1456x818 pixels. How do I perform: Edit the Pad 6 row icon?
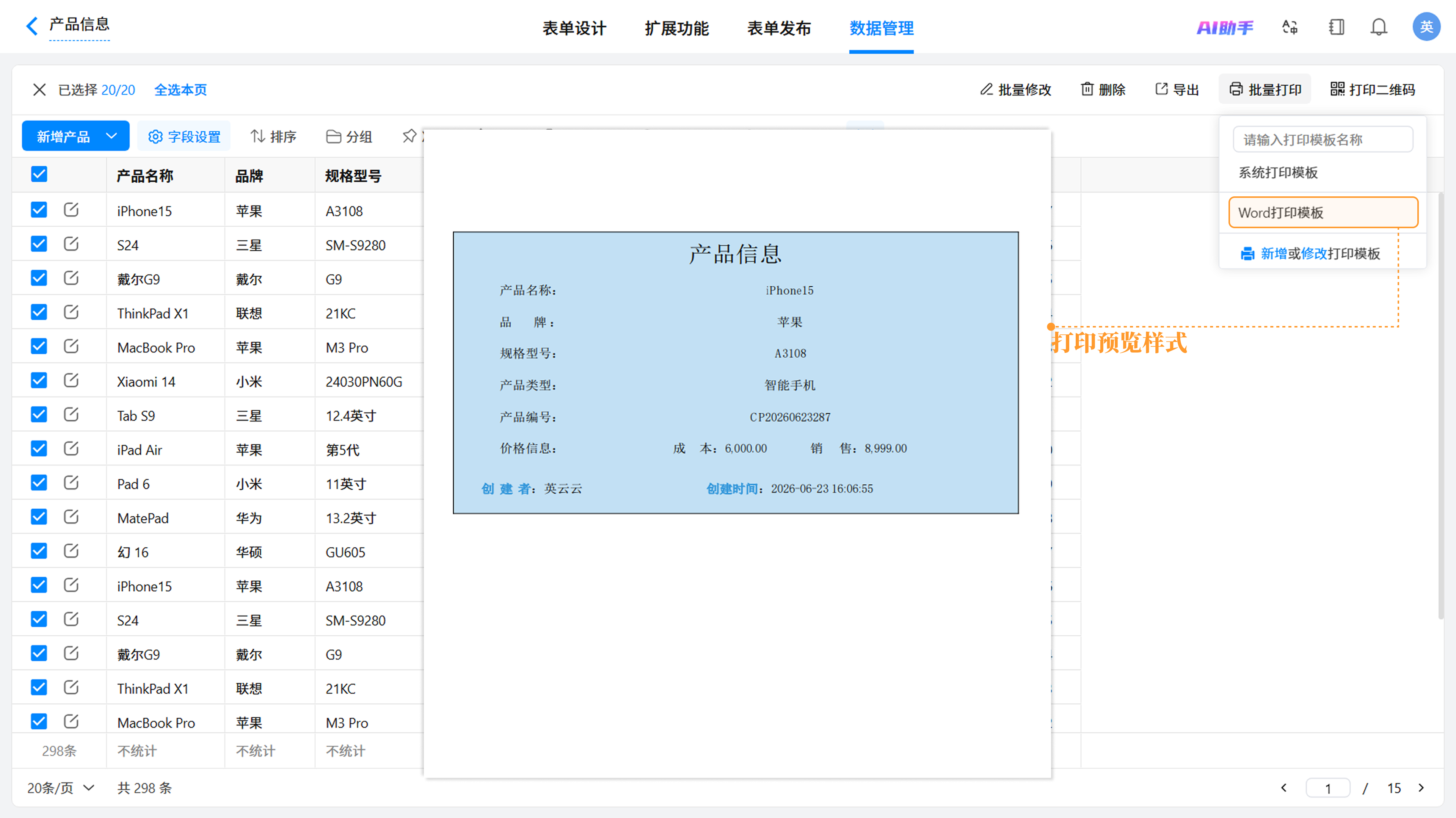point(71,483)
